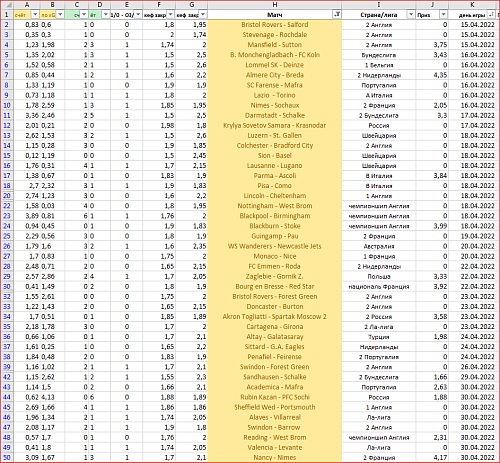Open filter dropdown on the счёт header
The image size is (500, 463).
click(x=35, y=15)
